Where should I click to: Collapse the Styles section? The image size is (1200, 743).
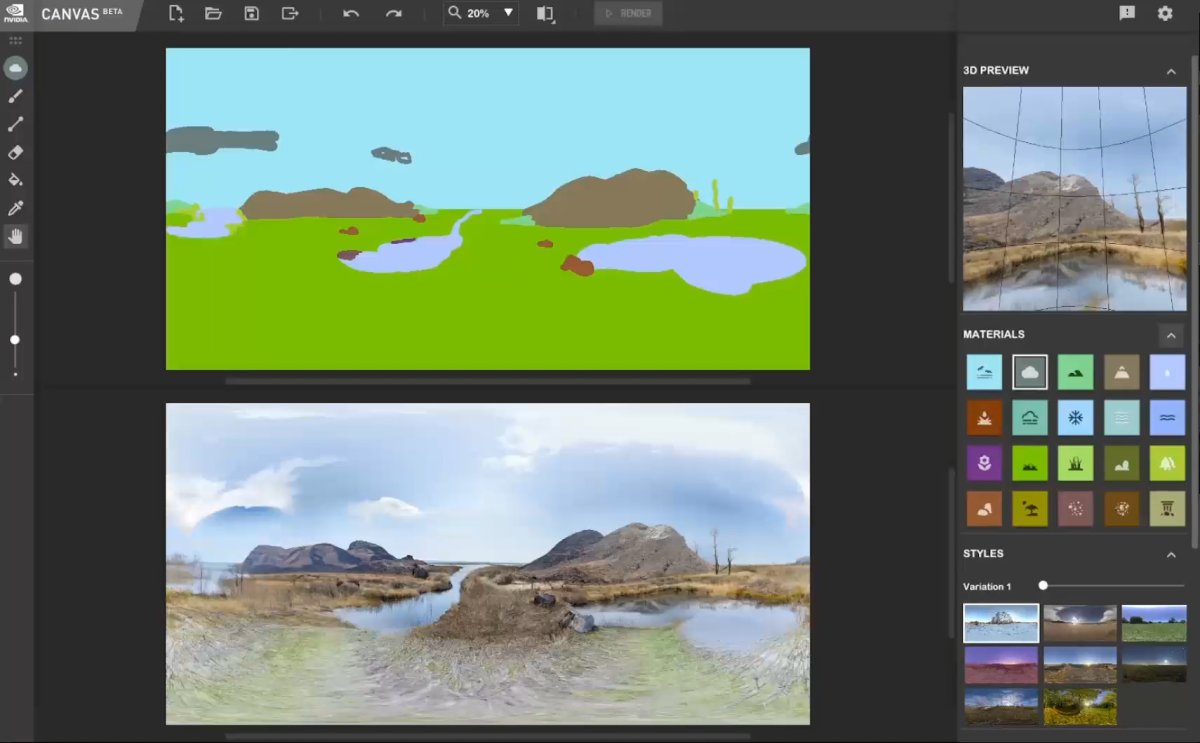pyautogui.click(x=1171, y=554)
